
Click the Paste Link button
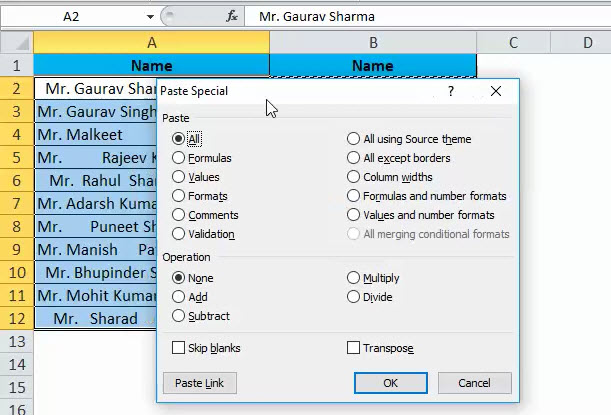coord(200,383)
